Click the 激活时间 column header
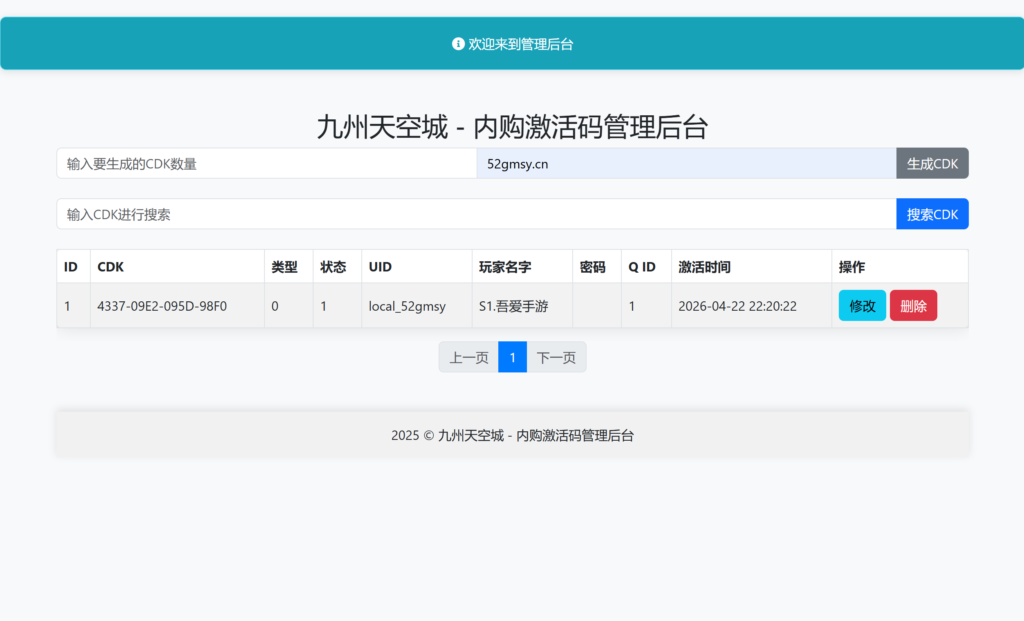 [x=704, y=267]
